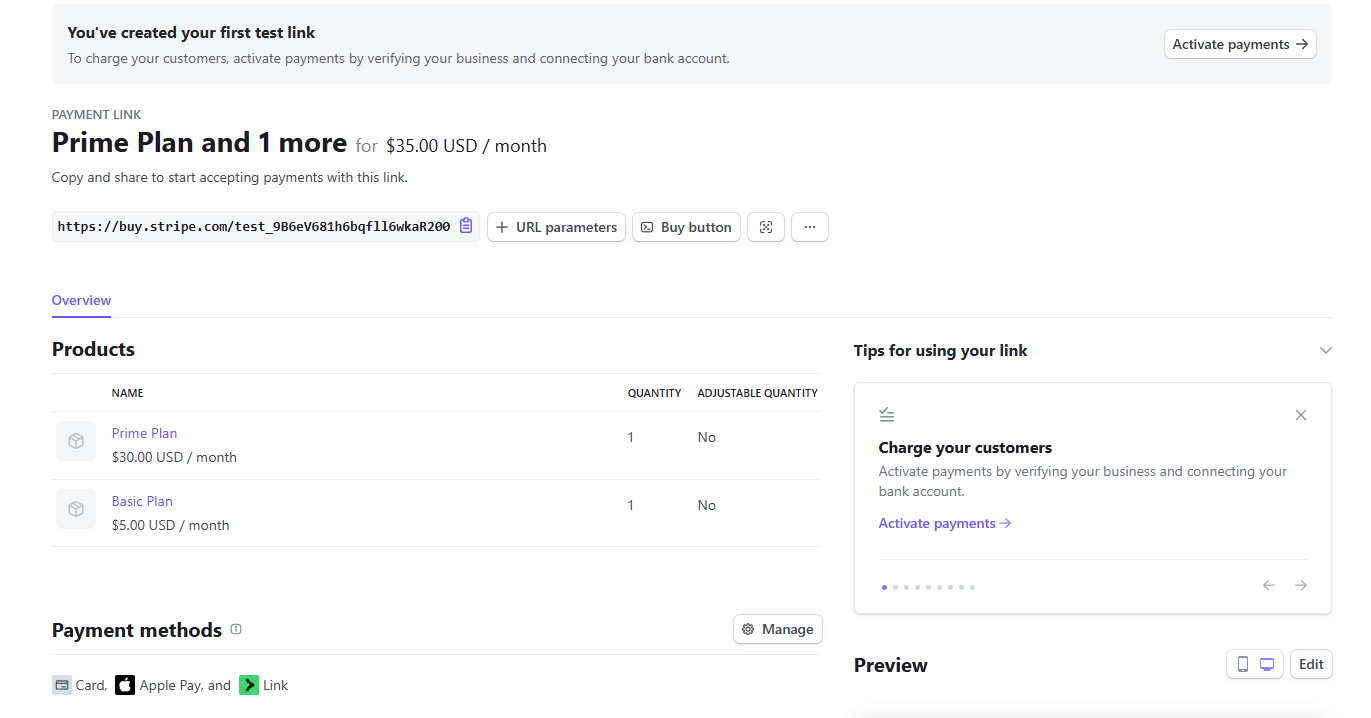Go to the previous tip arrow

pos(1269,585)
